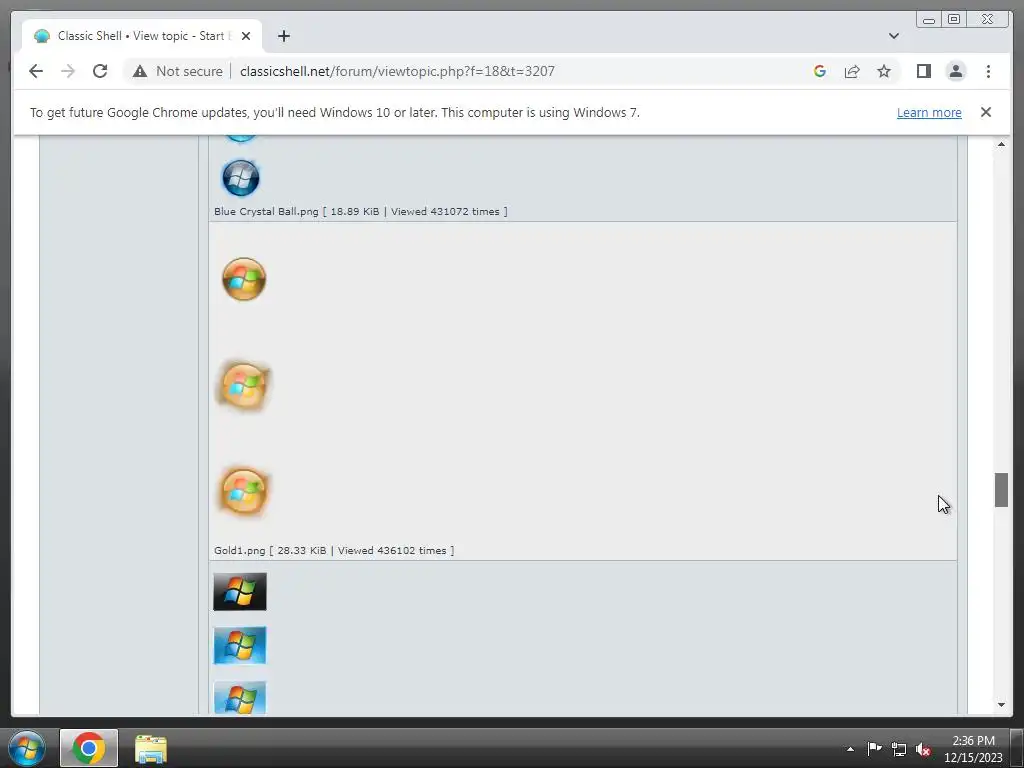1024x768 pixels.
Task: Click the black Windows flag button image
Action: (x=240, y=592)
